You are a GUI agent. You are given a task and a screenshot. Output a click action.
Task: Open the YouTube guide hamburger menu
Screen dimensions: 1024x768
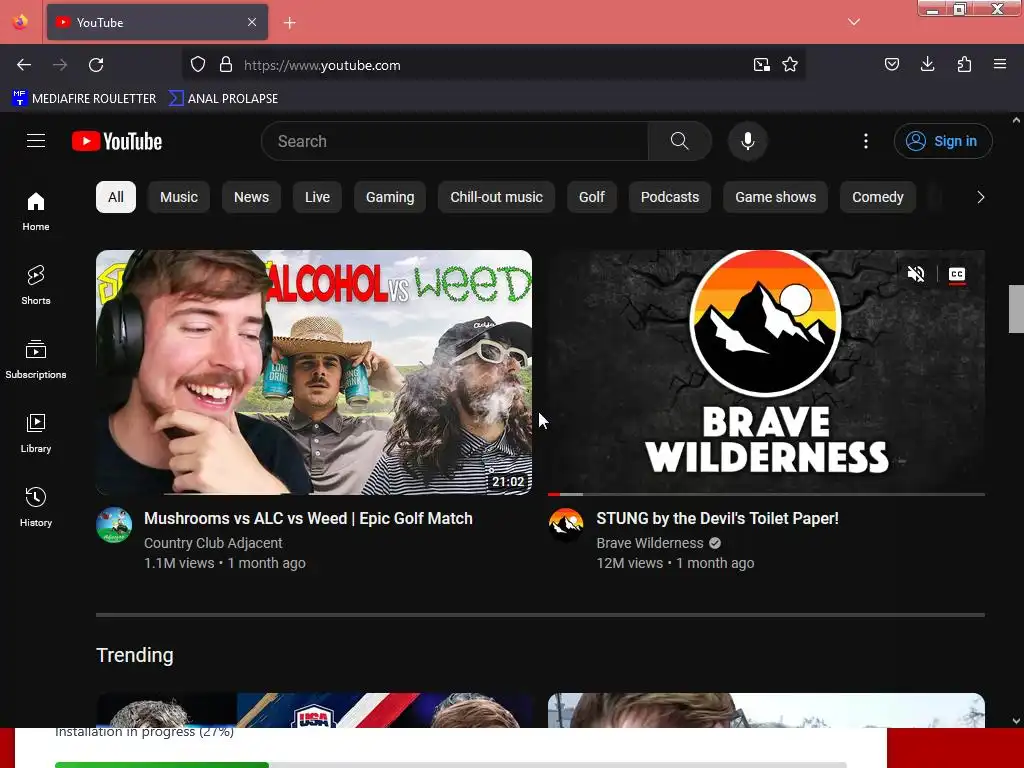point(36,141)
